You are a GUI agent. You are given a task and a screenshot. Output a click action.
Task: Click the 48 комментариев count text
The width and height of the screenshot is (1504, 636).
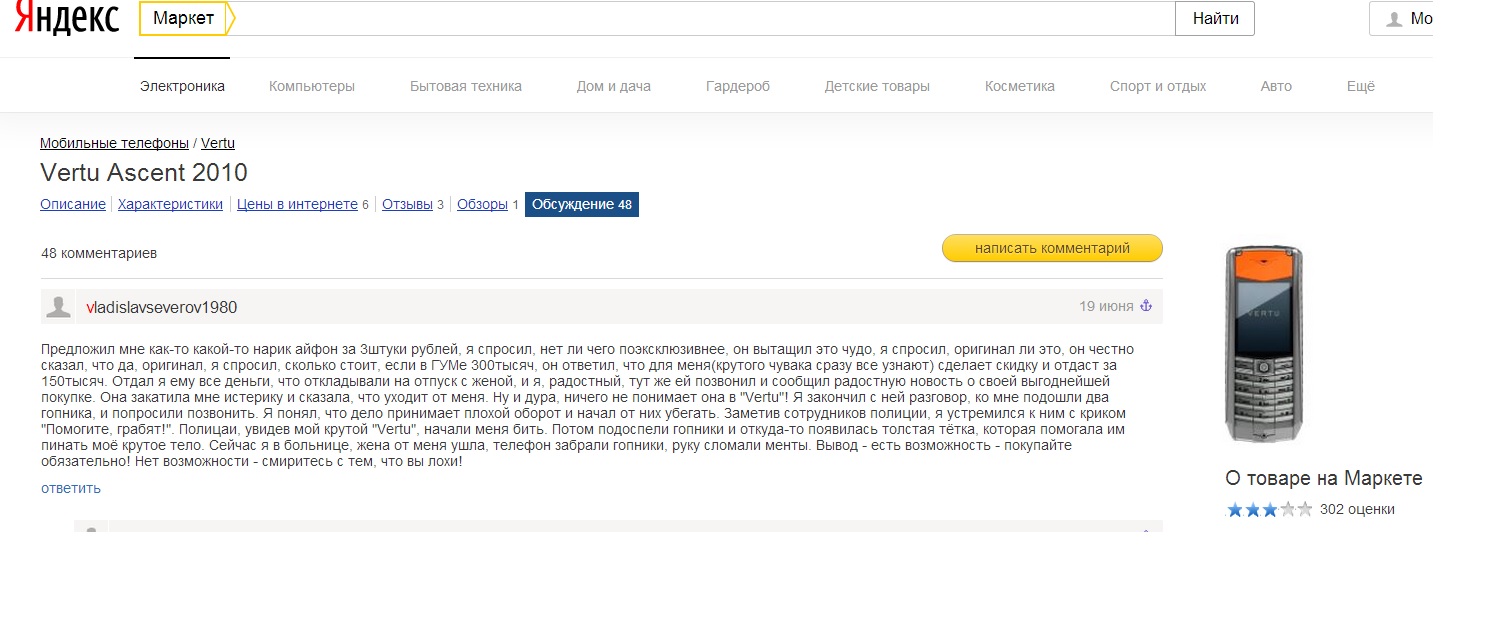[x=99, y=253]
